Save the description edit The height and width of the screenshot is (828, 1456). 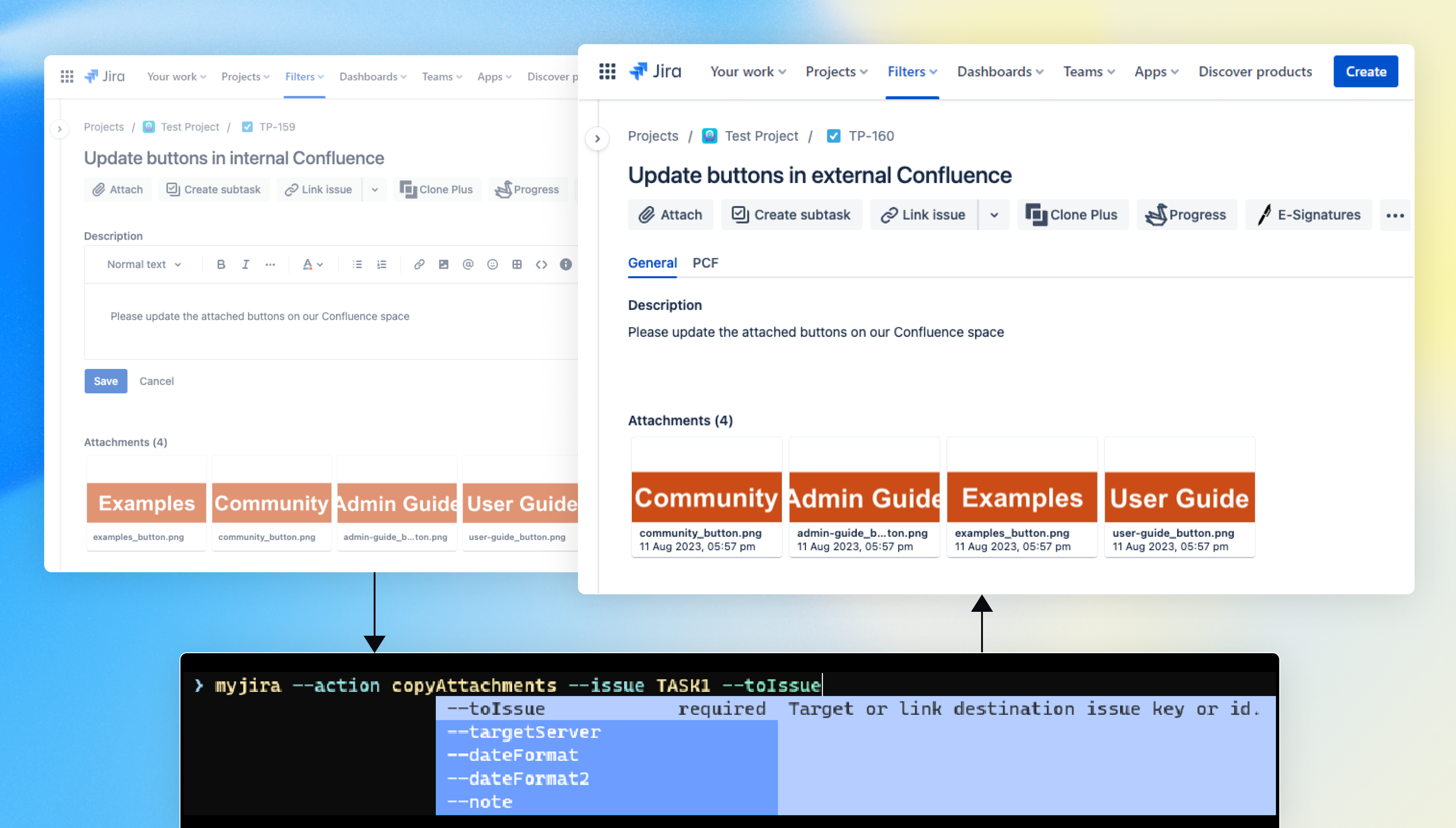tap(106, 381)
